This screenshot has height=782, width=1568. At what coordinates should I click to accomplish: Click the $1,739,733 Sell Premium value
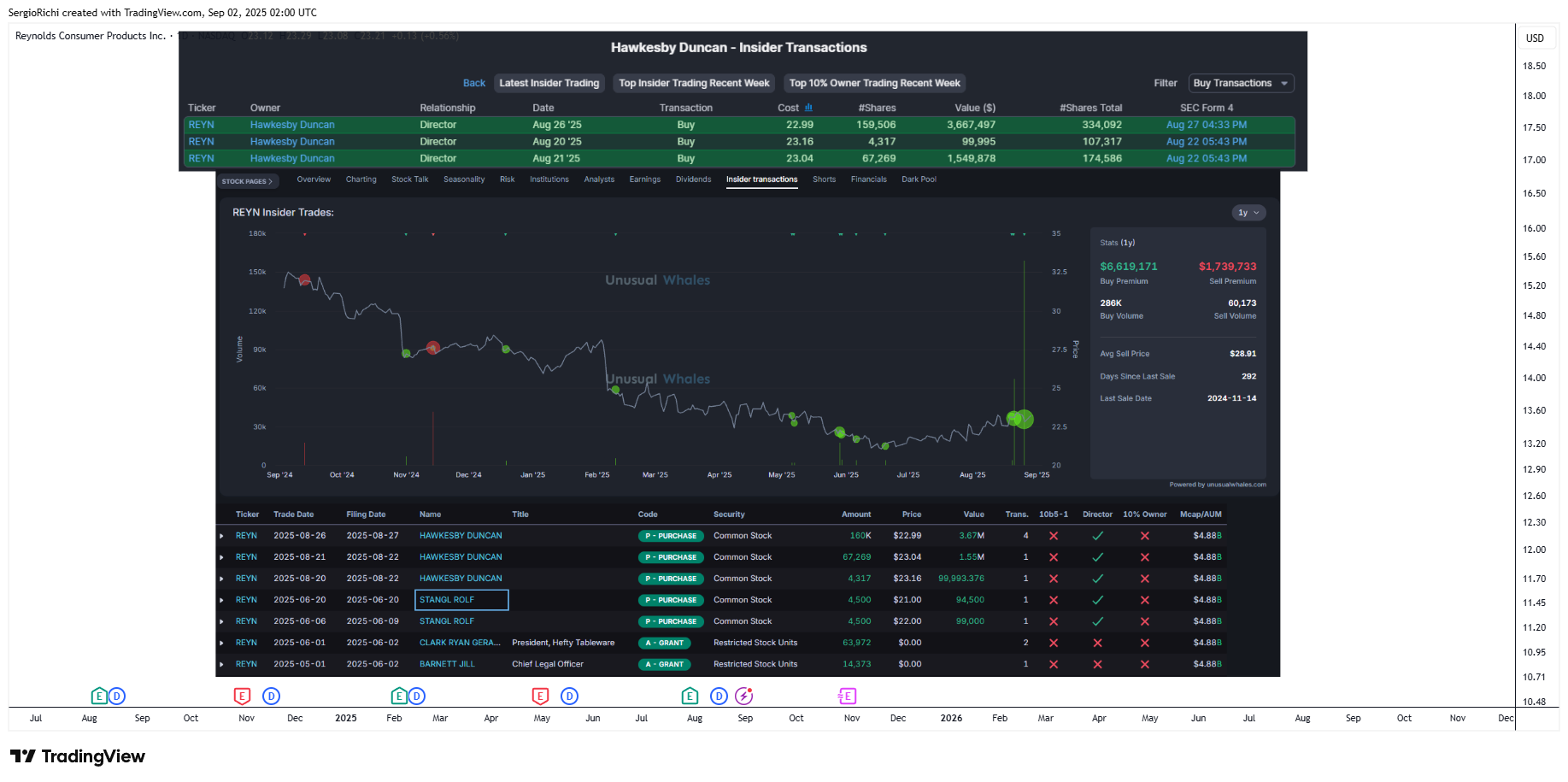coord(1227,267)
